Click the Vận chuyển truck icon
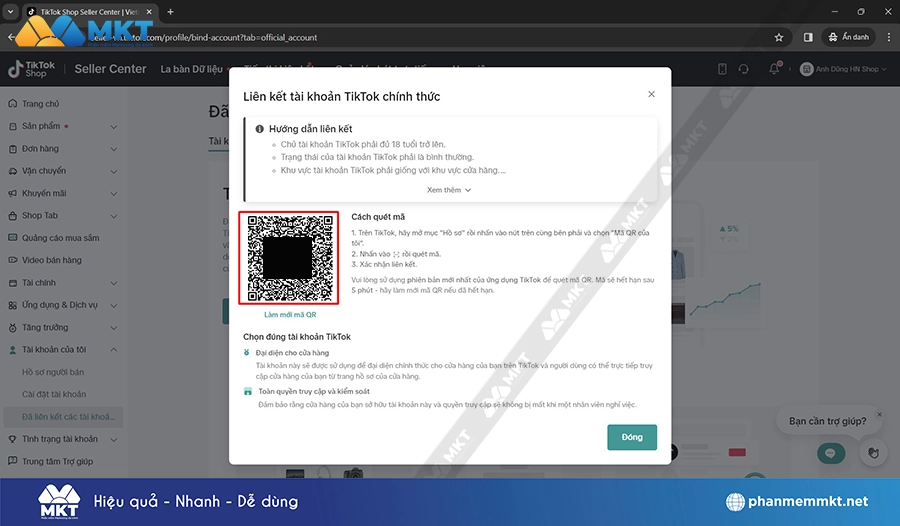The height and width of the screenshot is (526, 900). pyautogui.click(x=13, y=171)
